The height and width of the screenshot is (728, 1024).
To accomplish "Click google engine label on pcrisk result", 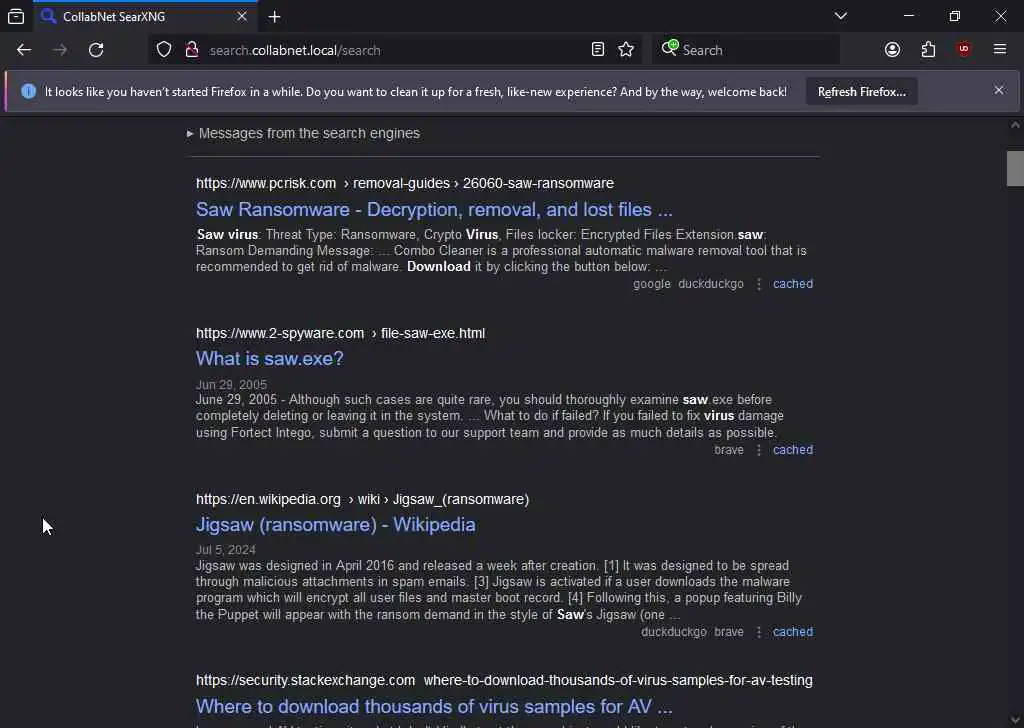I will 652,284.
